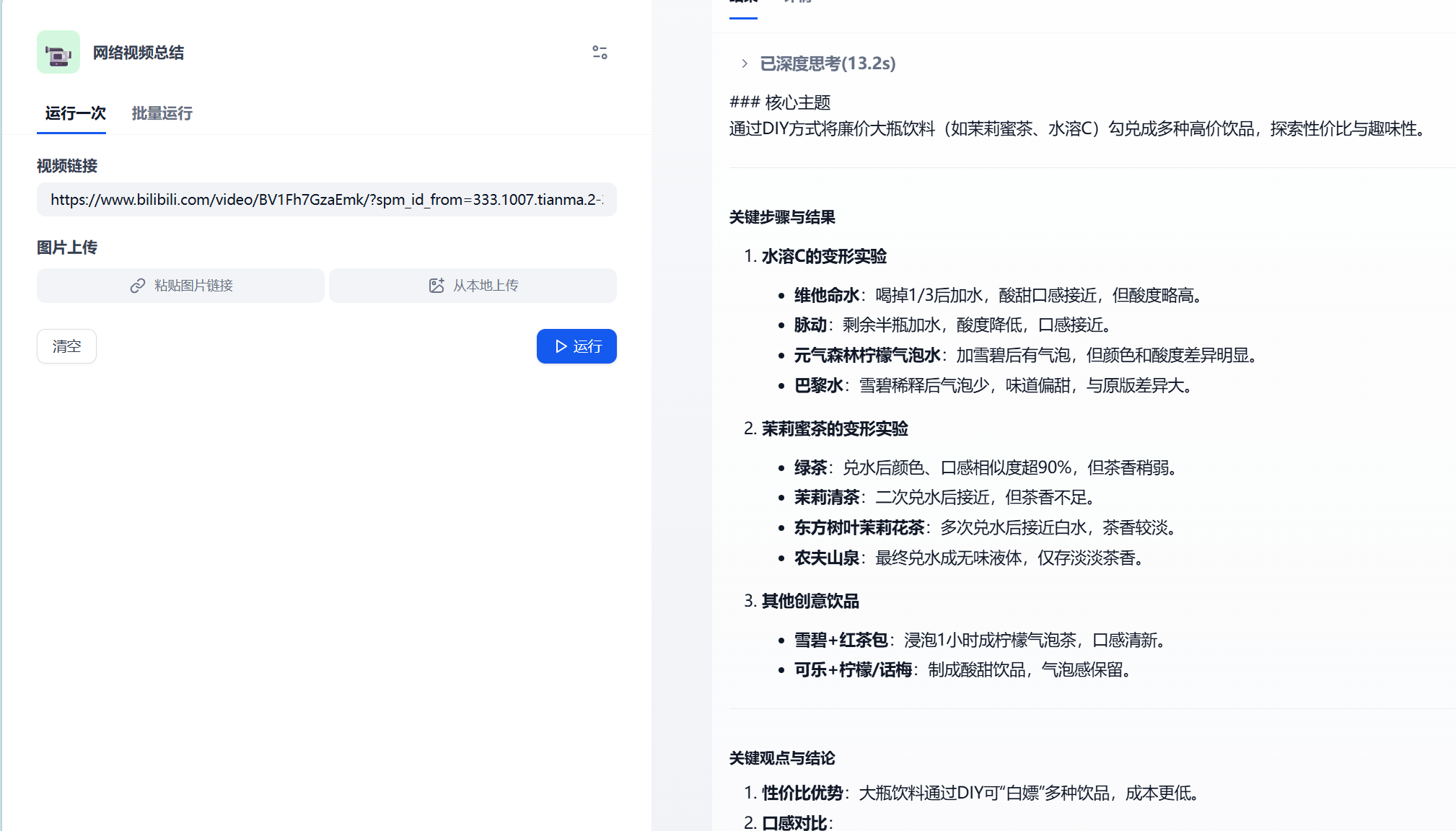Click the 从本地上传 button

point(473,286)
